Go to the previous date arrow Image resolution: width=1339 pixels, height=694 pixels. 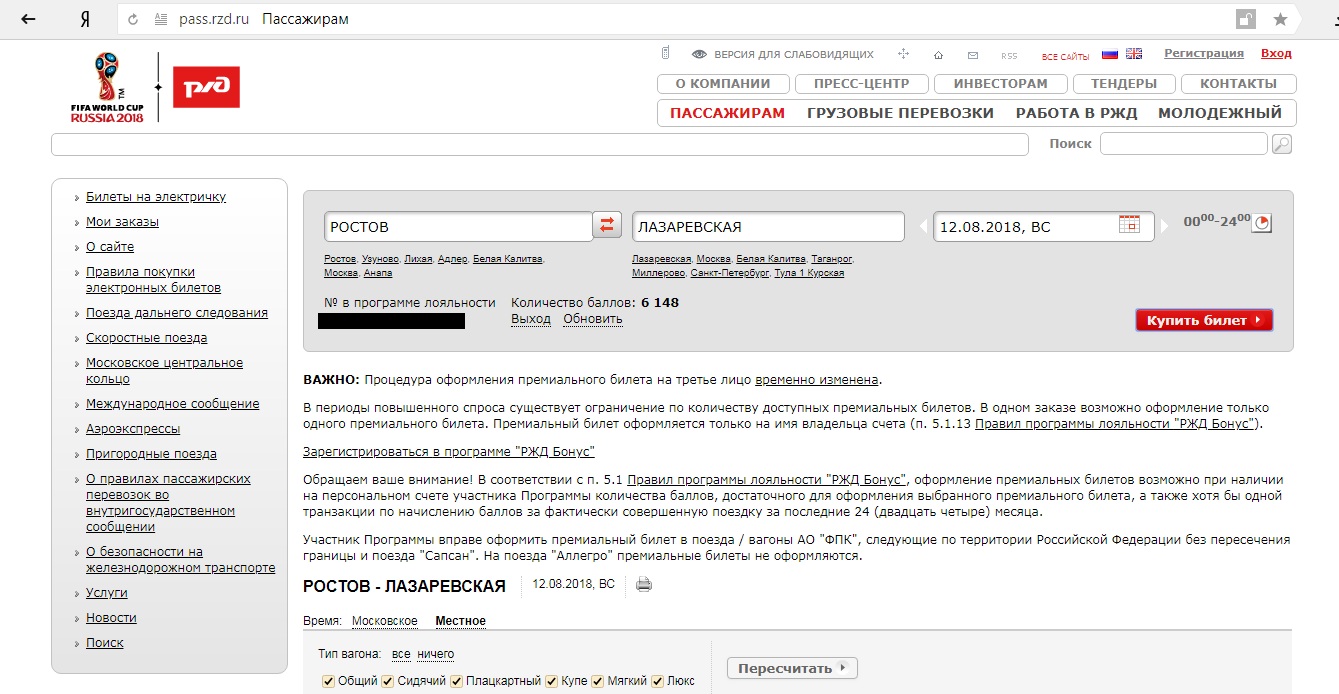point(923,227)
